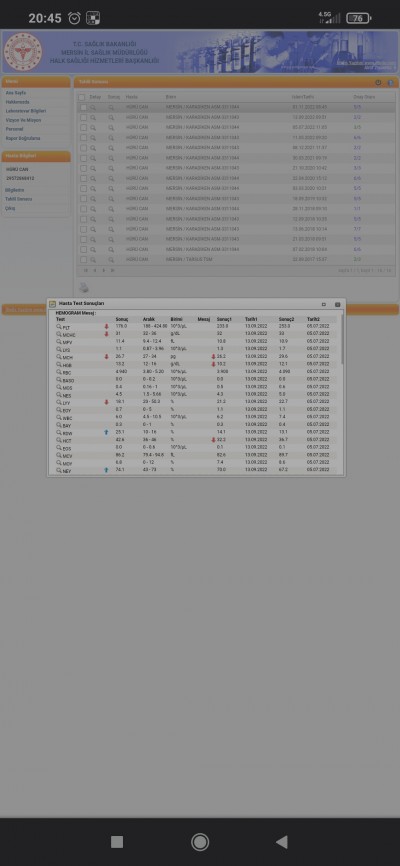Viewport: 400px width, 866px height.
Task: Maximize the Hasta Test Sonuçları dialog
Action: [x=324, y=304]
